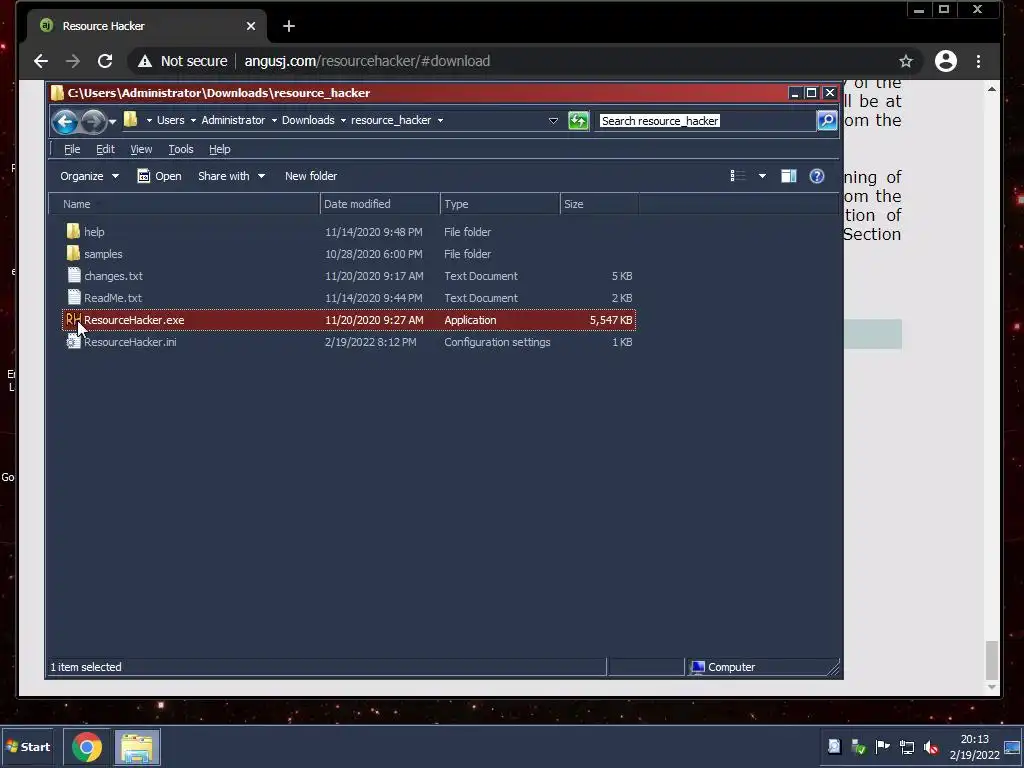
Task: Sort by Size column header
Action: coord(600,204)
